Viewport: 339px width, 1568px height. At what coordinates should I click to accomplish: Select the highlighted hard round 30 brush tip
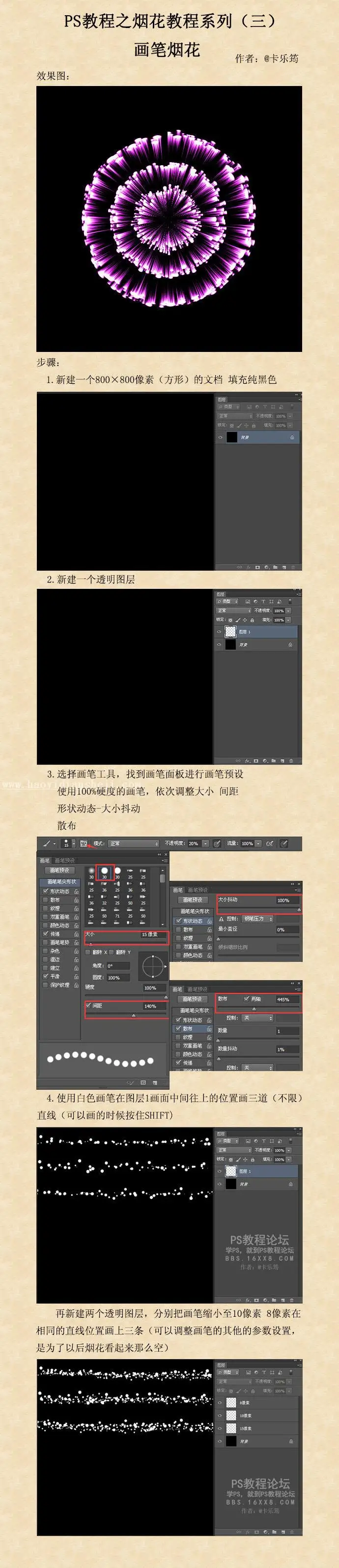pyautogui.click(x=105, y=872)
